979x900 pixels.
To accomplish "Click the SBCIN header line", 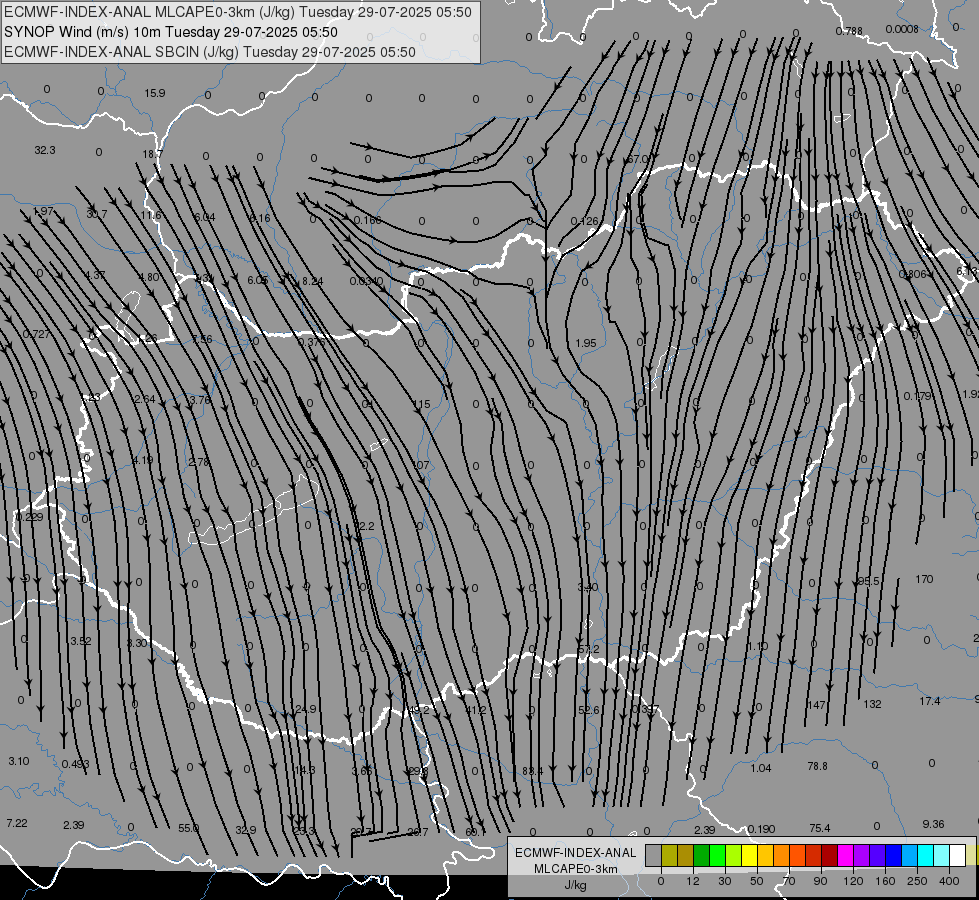I will (210, 52).
